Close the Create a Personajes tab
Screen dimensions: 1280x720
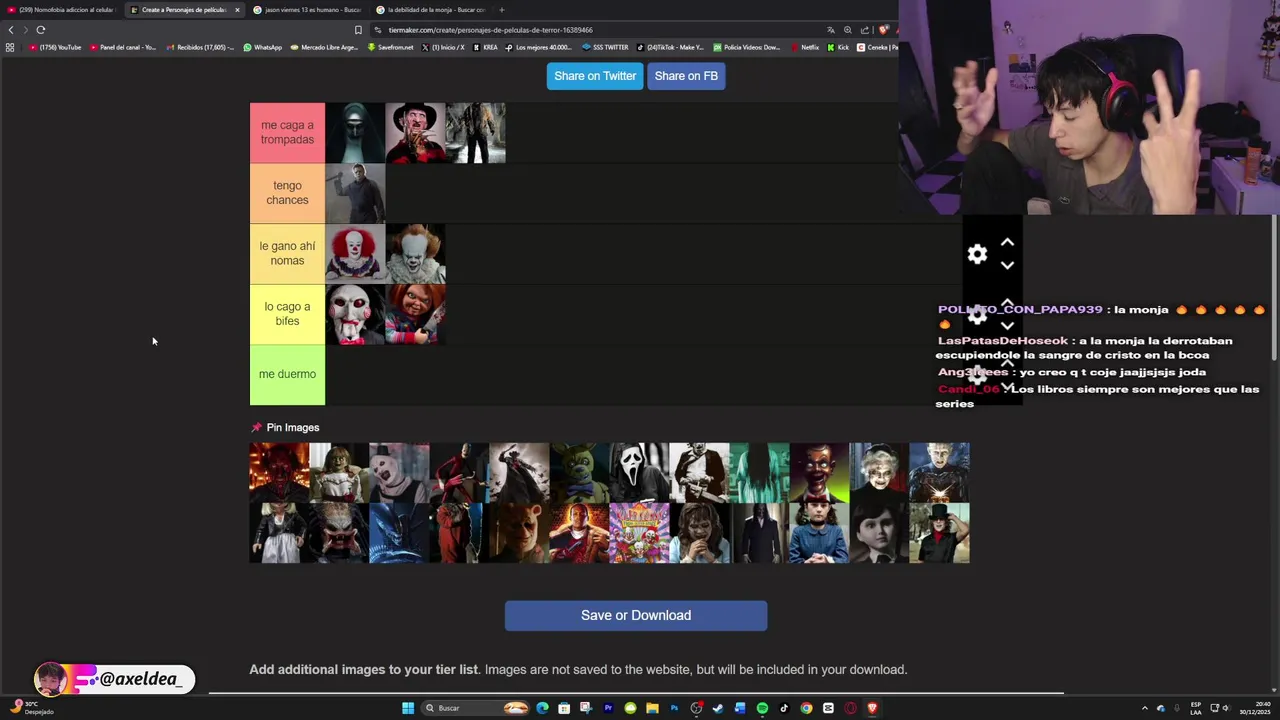point(237,10)
